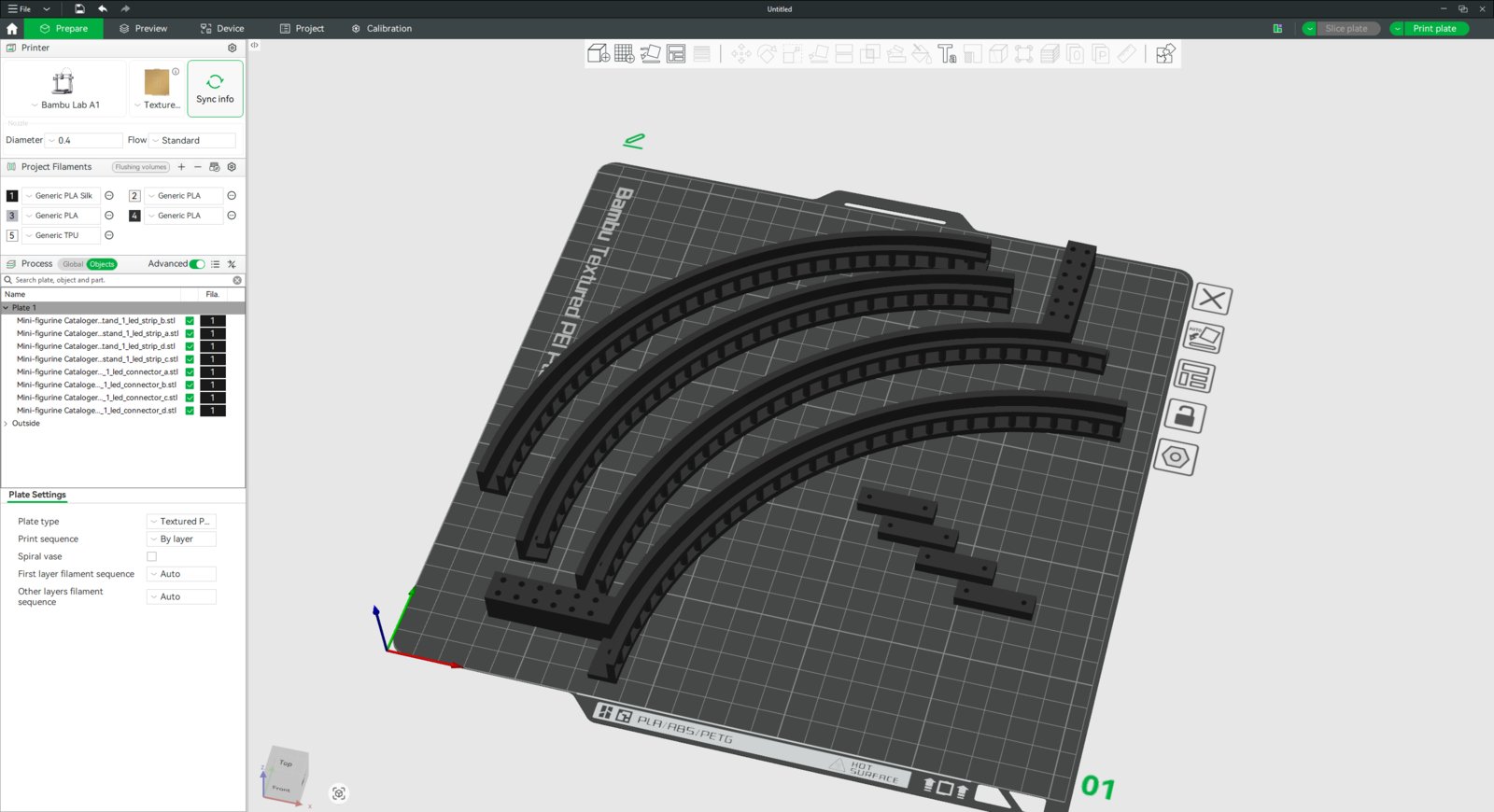The image size is (1494, 812).
Task: Select the Cut tool in the toolbar
Action: click(x=844, y=54)
